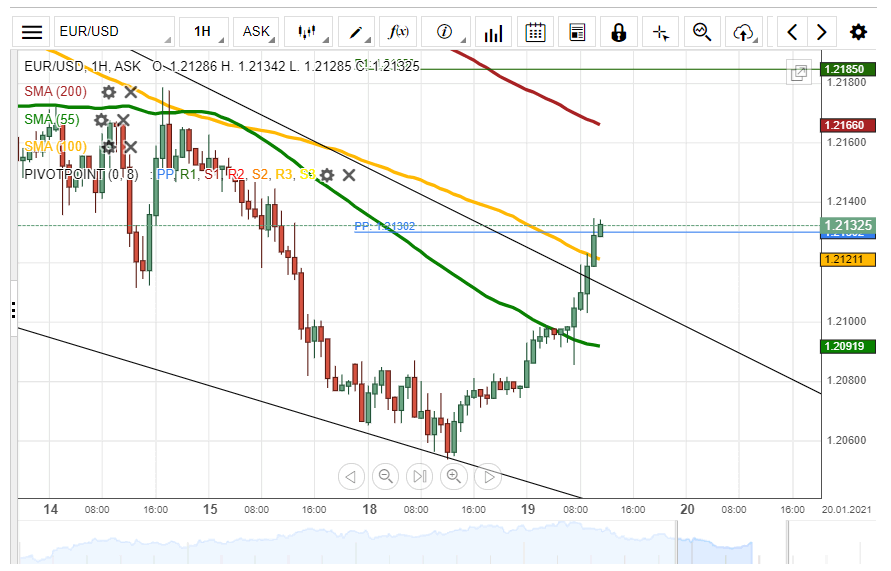
Task: Open the calculator icon in toolbar
Action: click(577, 32)
